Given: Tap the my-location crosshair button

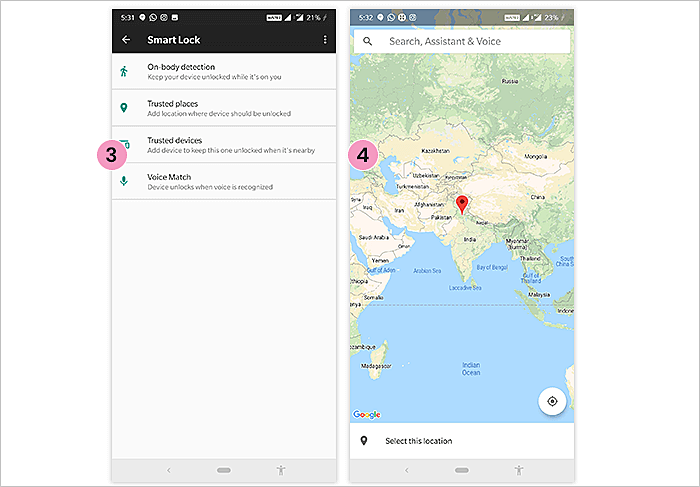Looking at the screenshot, I should 552,401.
